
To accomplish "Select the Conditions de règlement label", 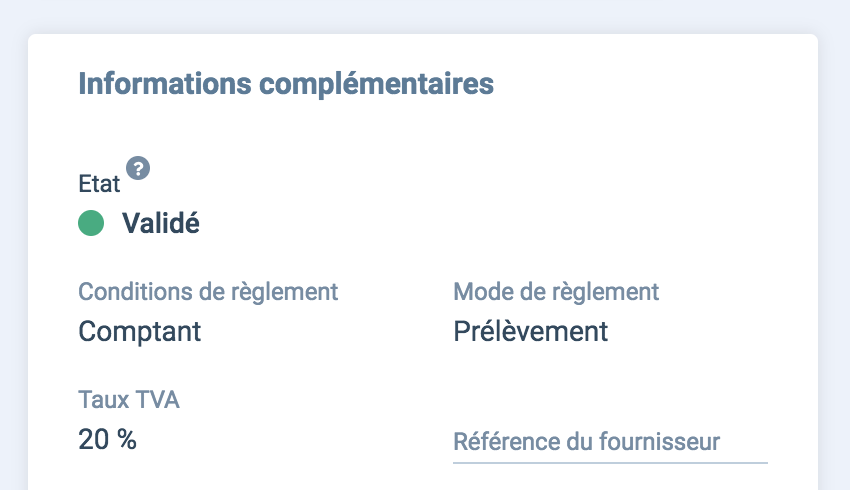I will click(x=208, y=292).
